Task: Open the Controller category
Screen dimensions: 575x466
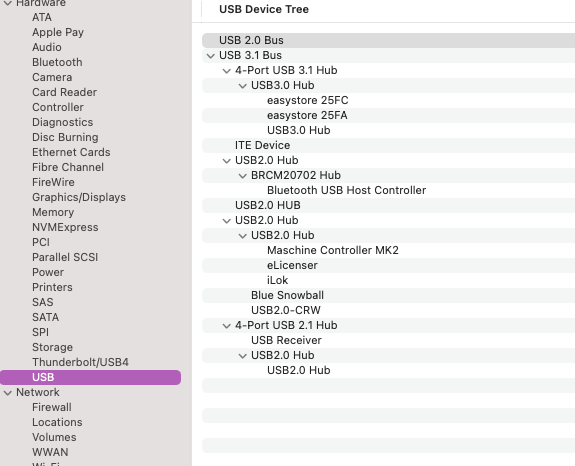Action: 58,107
